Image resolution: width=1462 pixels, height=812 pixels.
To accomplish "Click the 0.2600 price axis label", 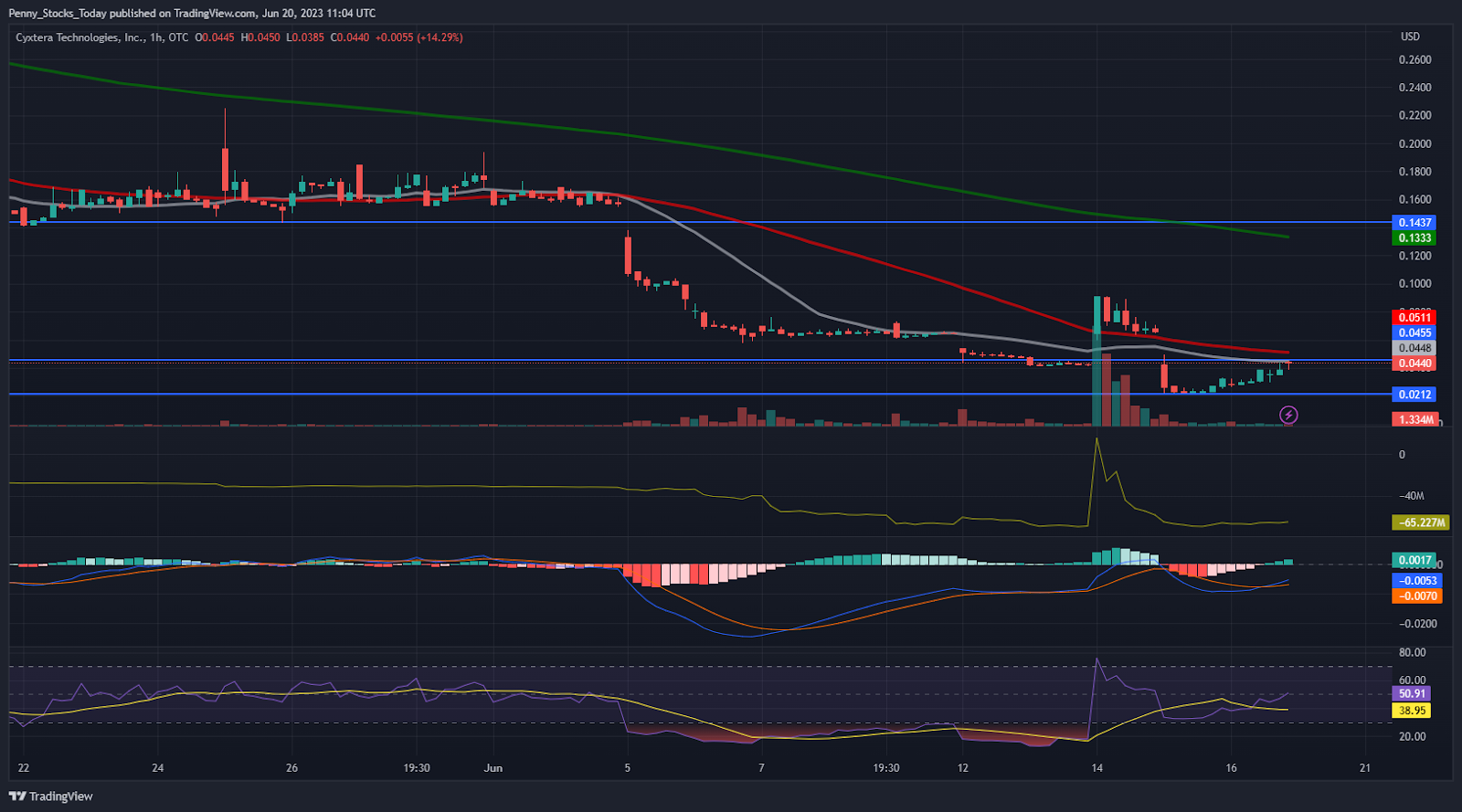I will tap(1415, 60).
